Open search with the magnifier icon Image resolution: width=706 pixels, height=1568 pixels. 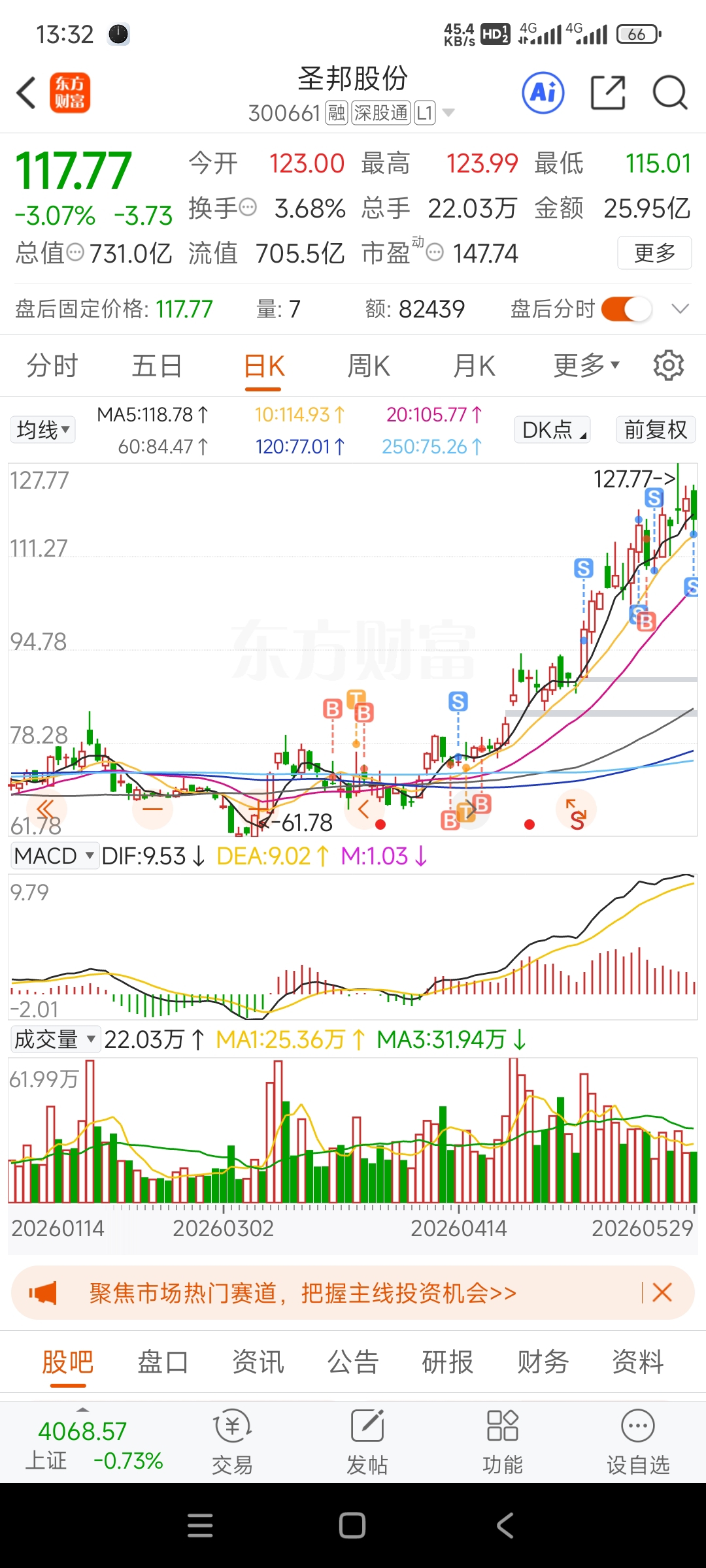[670, 92]
